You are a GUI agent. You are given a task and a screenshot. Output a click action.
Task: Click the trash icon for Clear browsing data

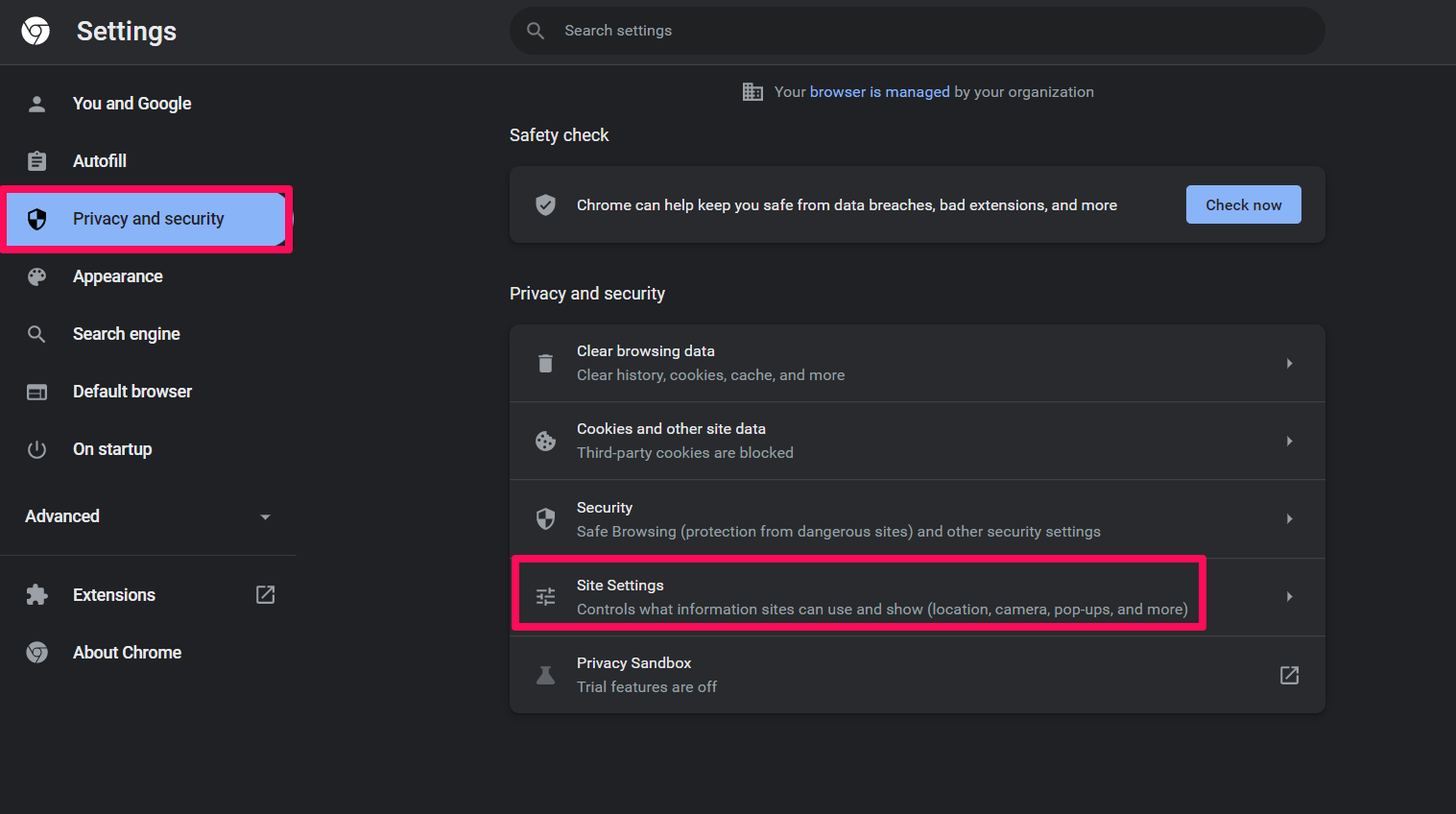(x=545, y=363)
